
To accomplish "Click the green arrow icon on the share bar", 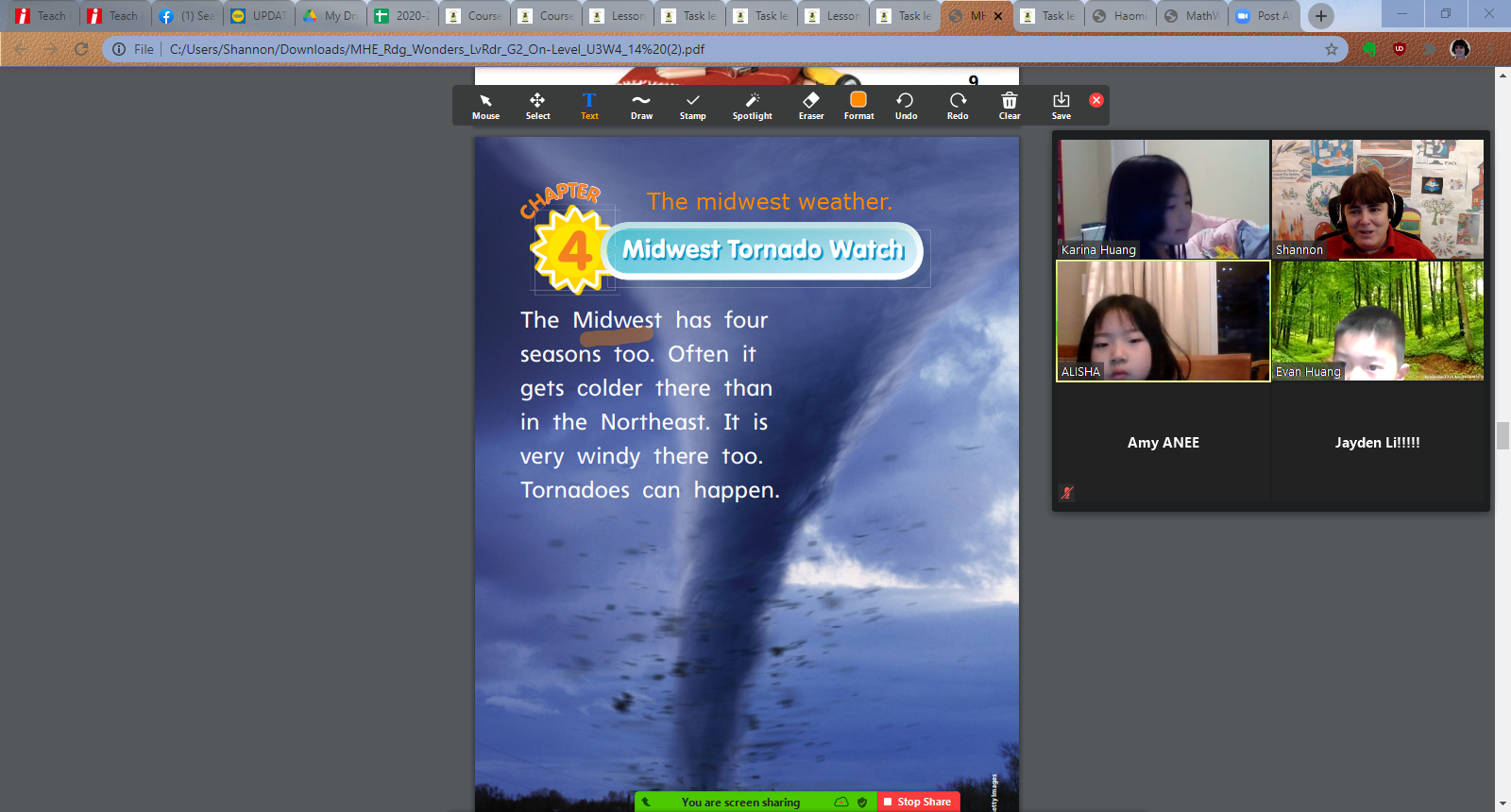I will (646, 803).
